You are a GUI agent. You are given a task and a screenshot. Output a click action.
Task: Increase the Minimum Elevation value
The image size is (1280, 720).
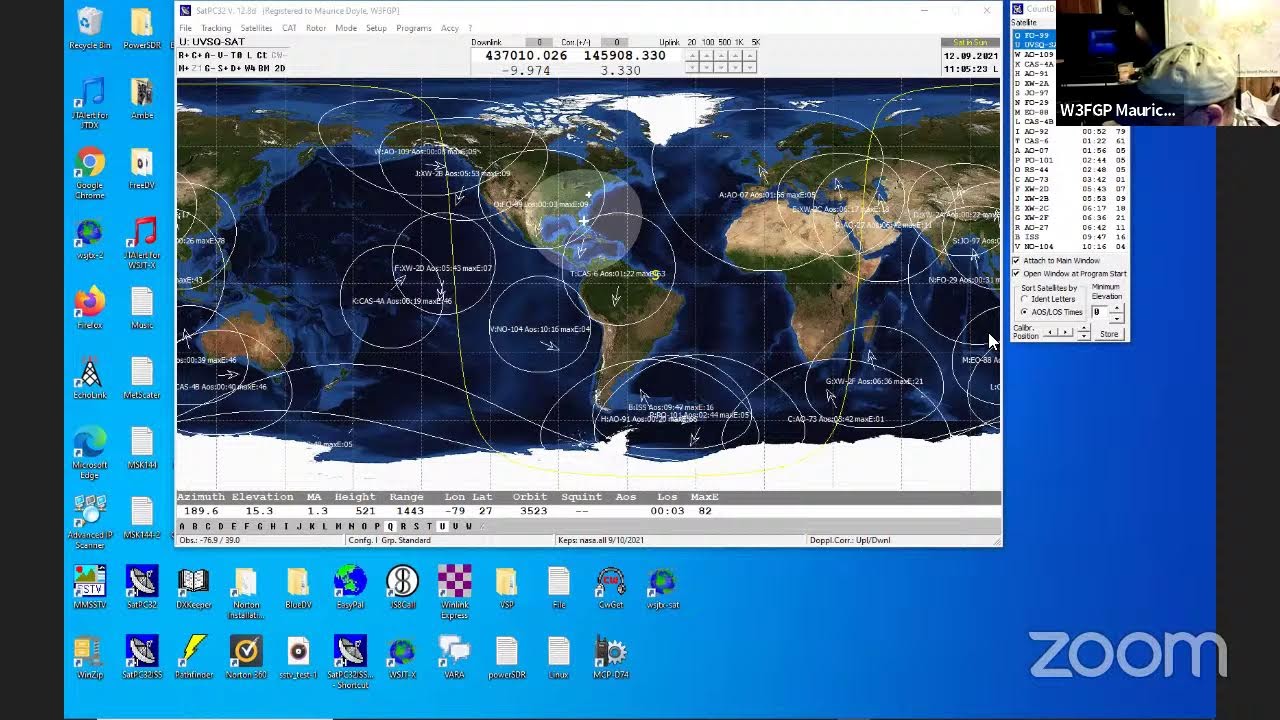(1116, 308)
